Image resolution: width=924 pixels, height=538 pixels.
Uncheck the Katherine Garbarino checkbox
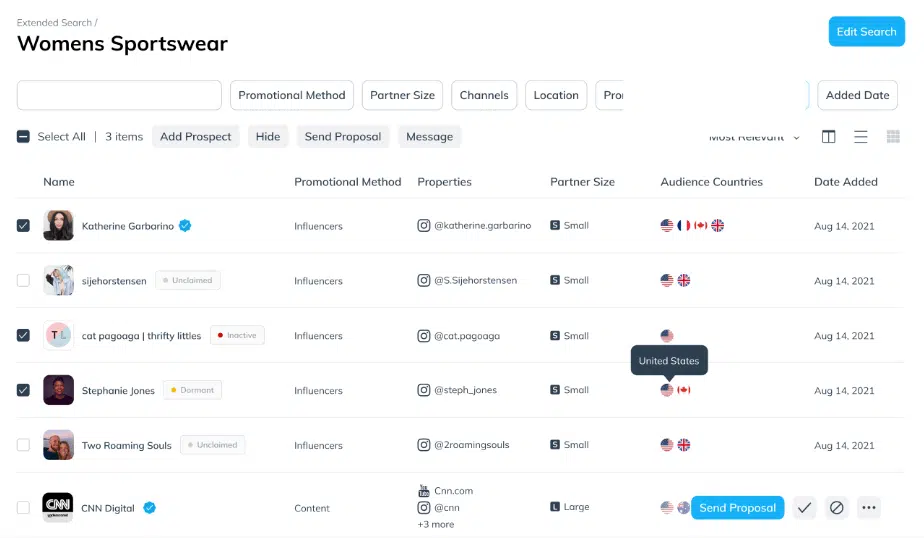click(23, 226)
